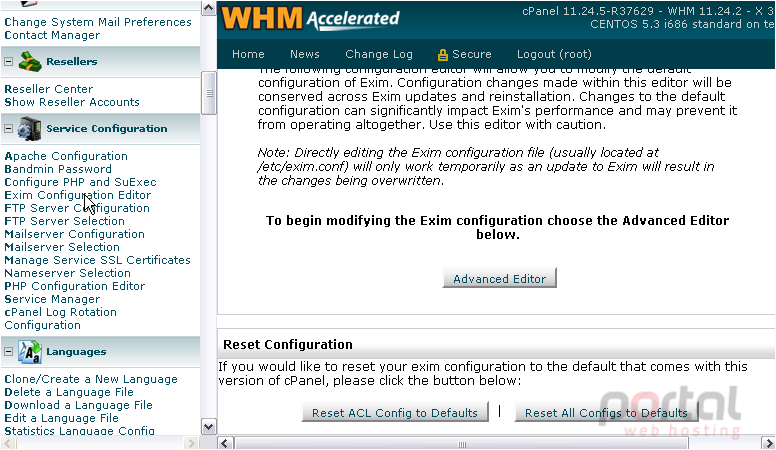Viewport: 776px width, 450px height.
Task: Open PHP Configuration Editor link
Action: tap(75, 286)
